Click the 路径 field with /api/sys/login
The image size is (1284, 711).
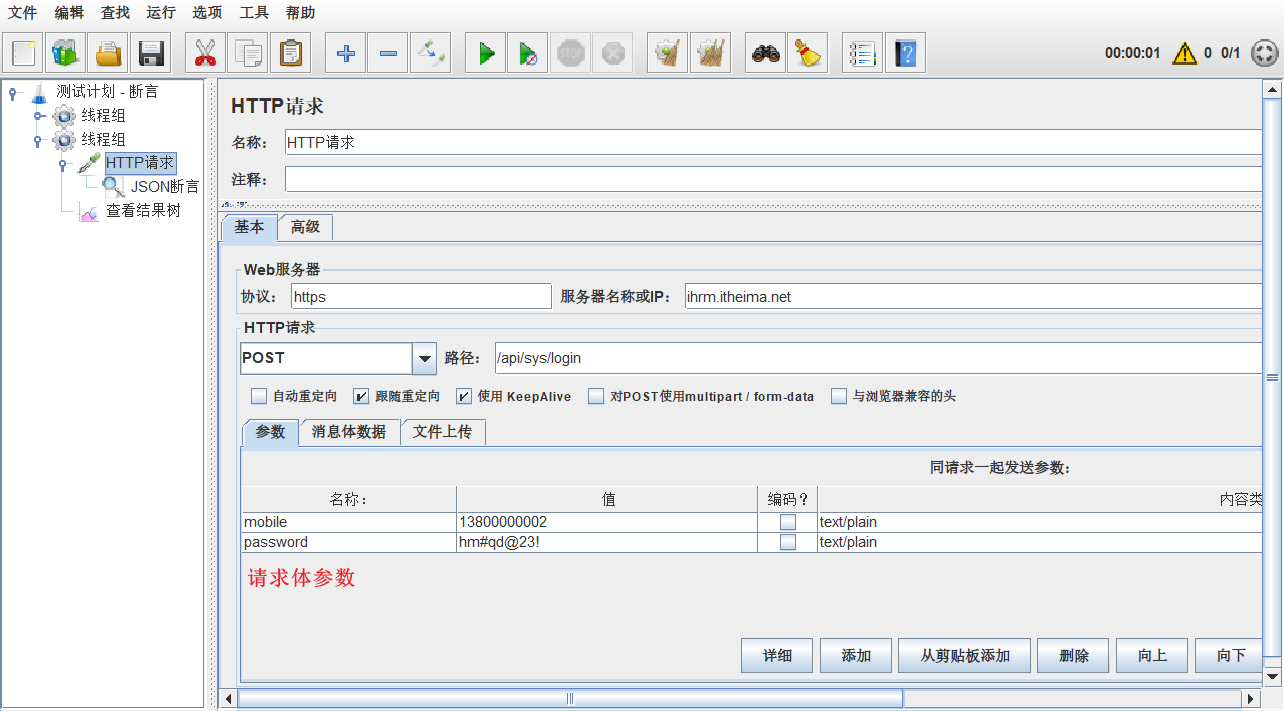pyautogui.click(x=878, y=358)
